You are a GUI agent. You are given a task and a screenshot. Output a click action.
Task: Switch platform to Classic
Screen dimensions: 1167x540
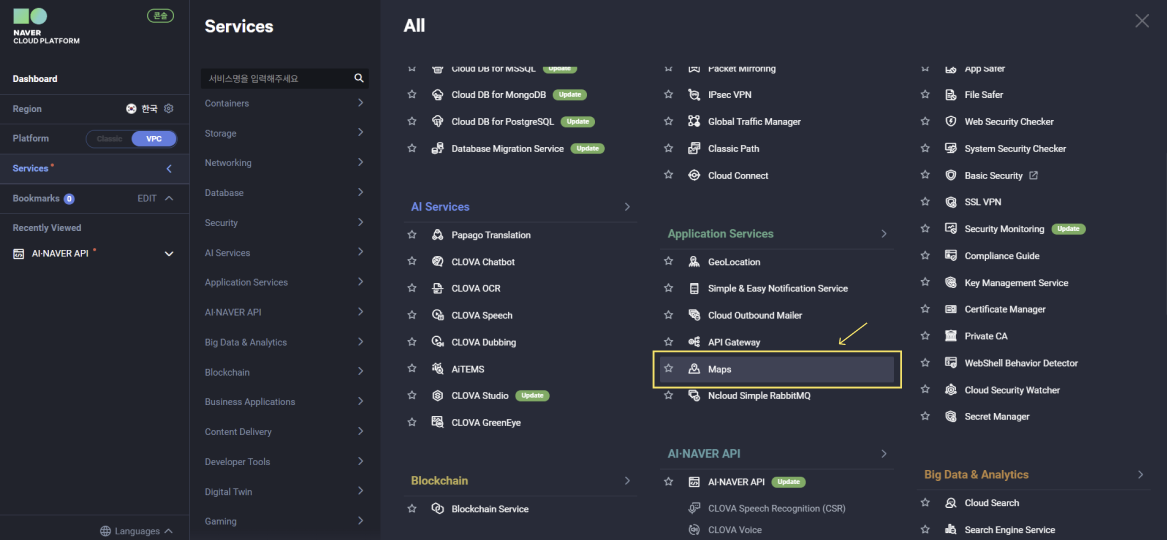[109, 139]
